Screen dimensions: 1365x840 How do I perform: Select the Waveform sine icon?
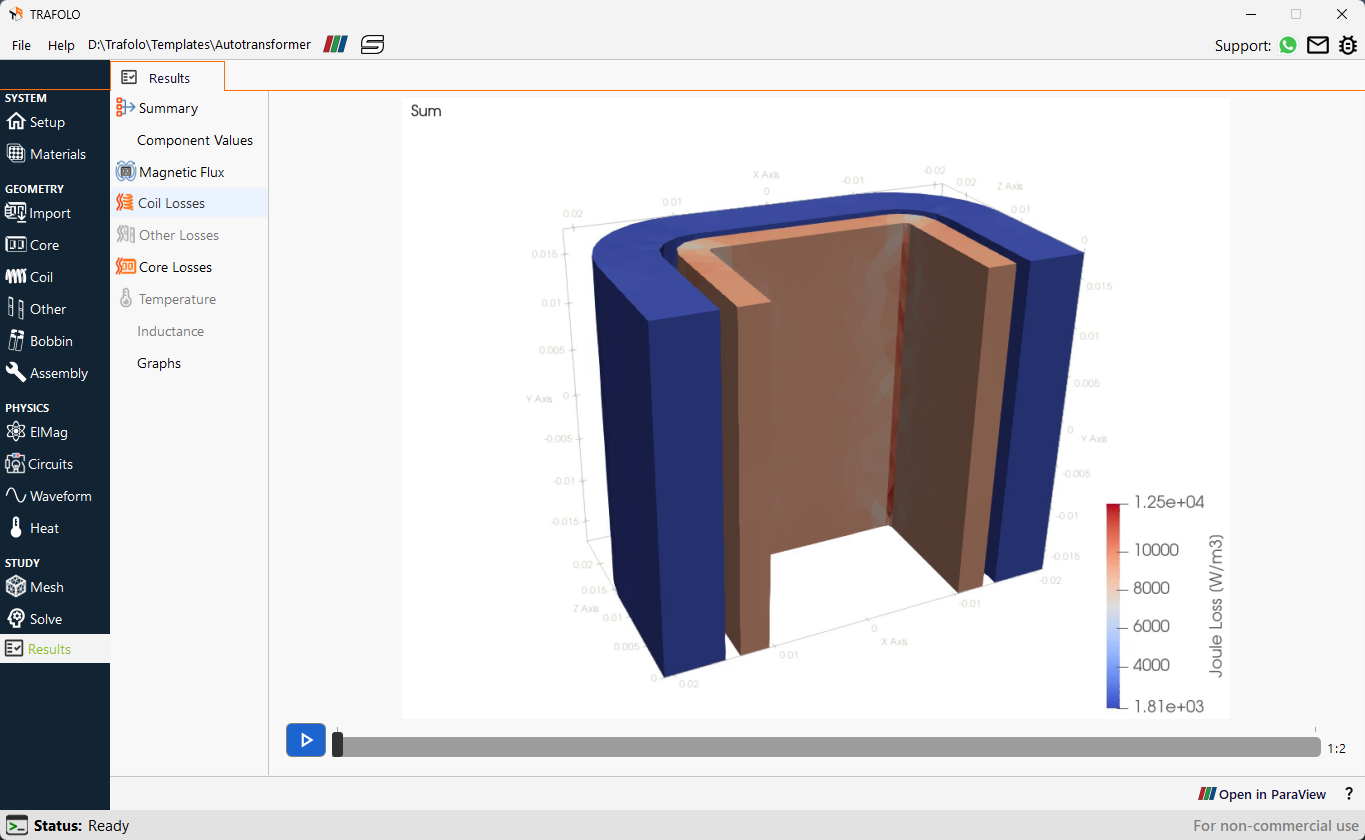point(15,496)
